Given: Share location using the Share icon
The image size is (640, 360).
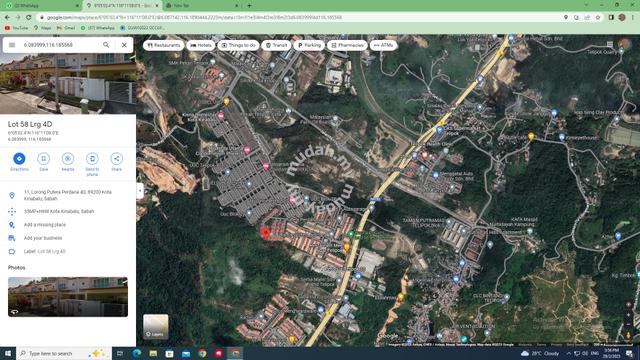Looking at the screenshot, I should (x=116, y=159).
